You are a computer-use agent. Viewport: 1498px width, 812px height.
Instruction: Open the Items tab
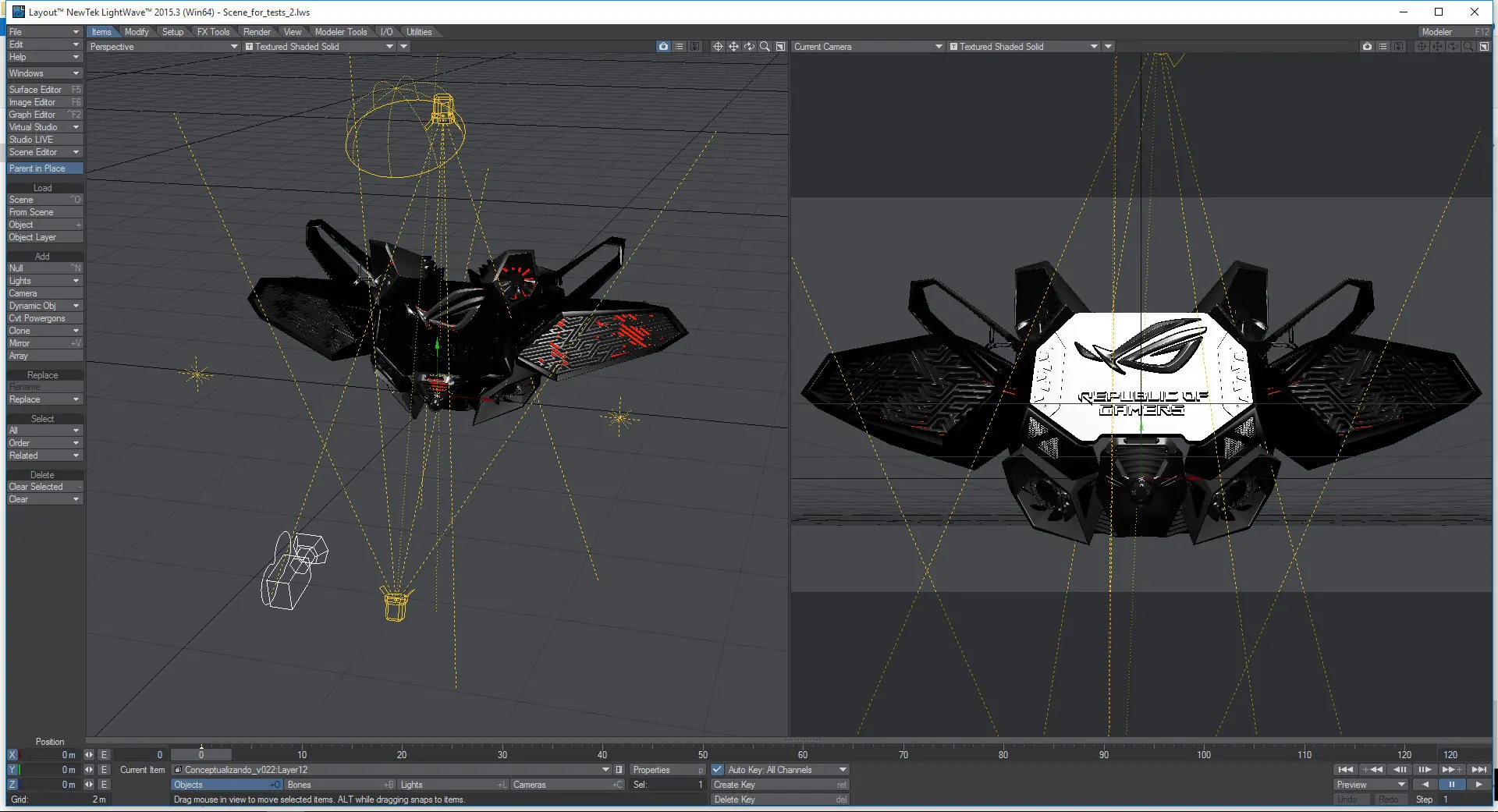(101, 32)
